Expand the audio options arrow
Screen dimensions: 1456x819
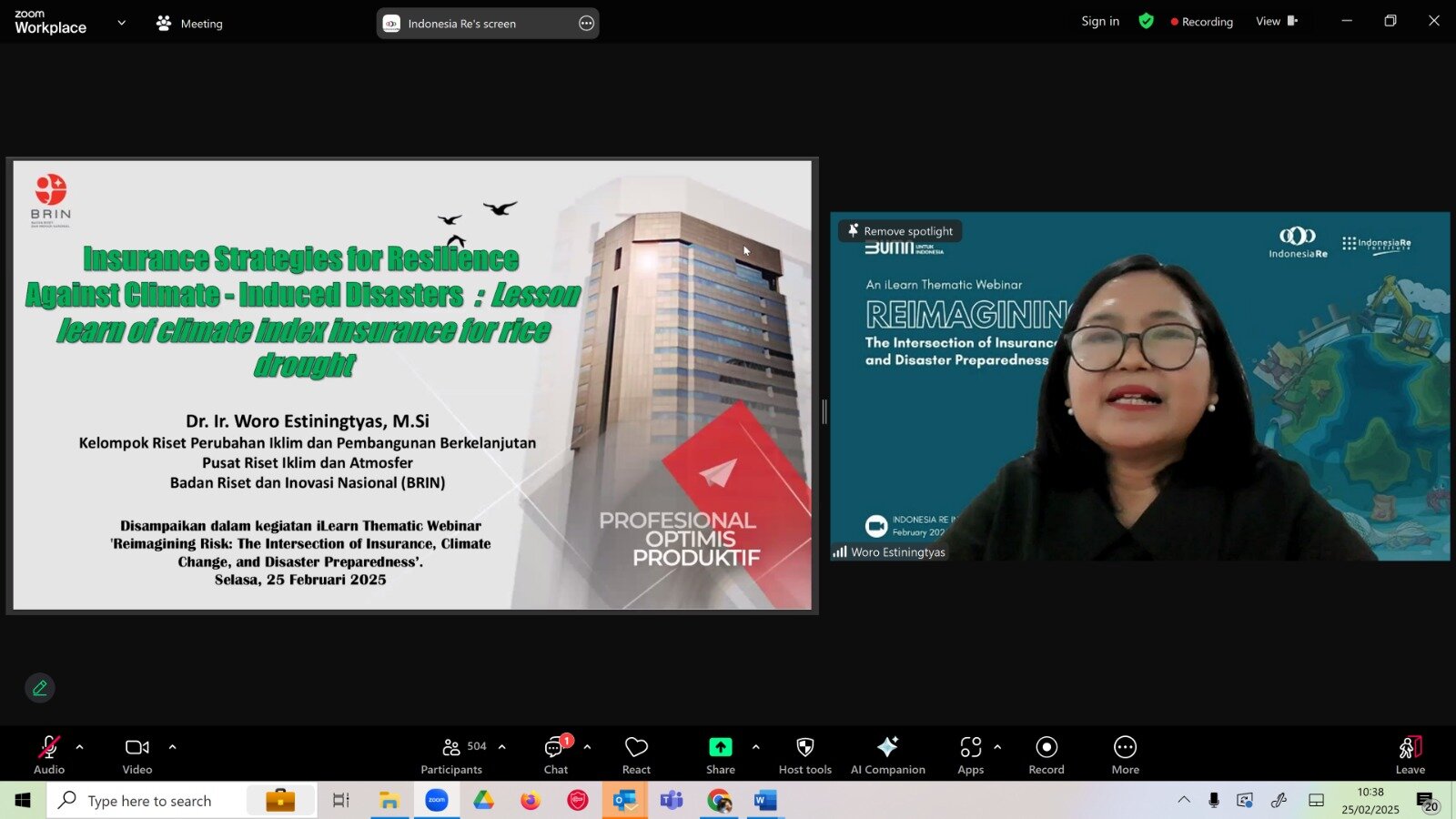pyautogui.click(x=79, y=747)
